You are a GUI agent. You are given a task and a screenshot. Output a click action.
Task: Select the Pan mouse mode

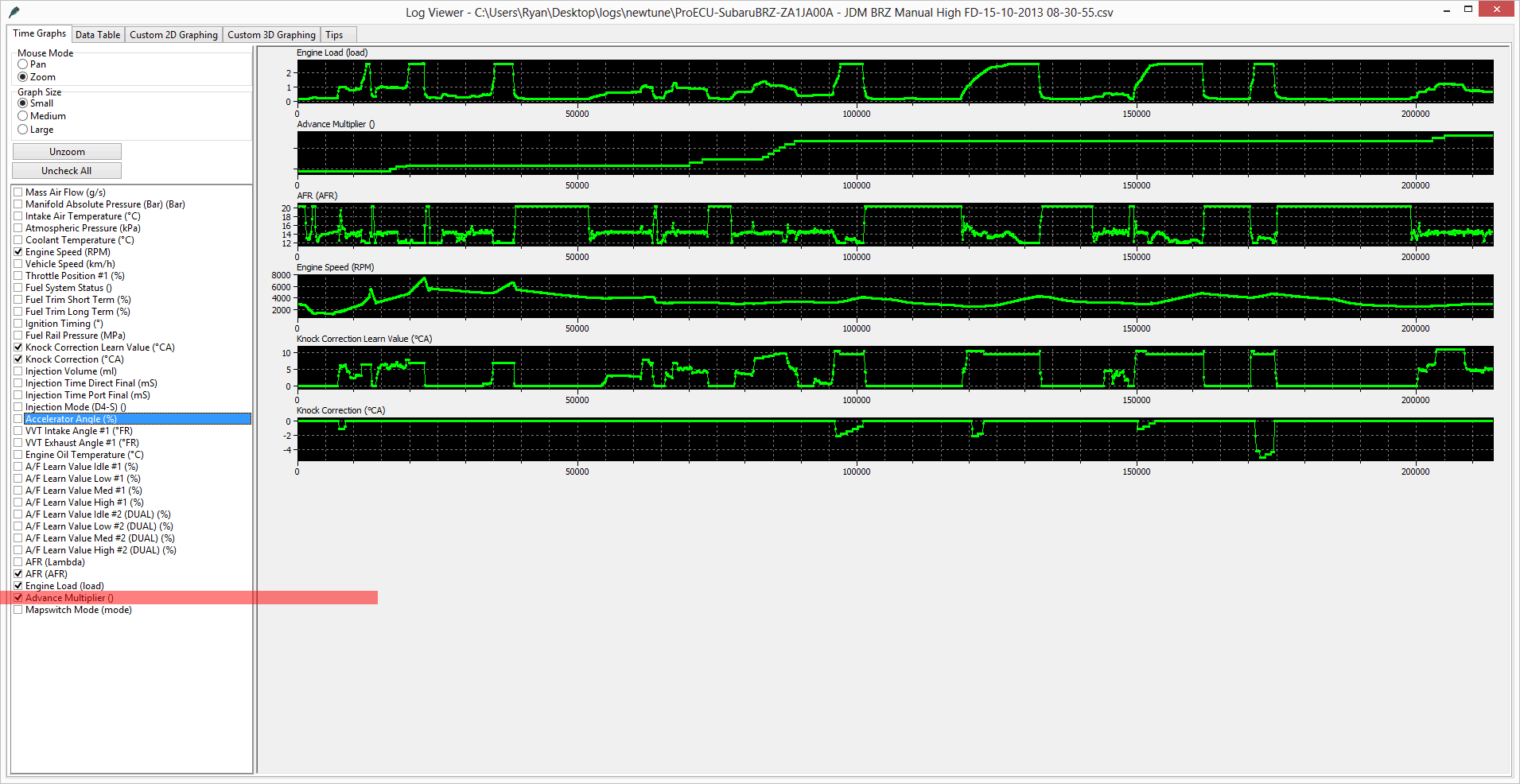pos(23,64)
